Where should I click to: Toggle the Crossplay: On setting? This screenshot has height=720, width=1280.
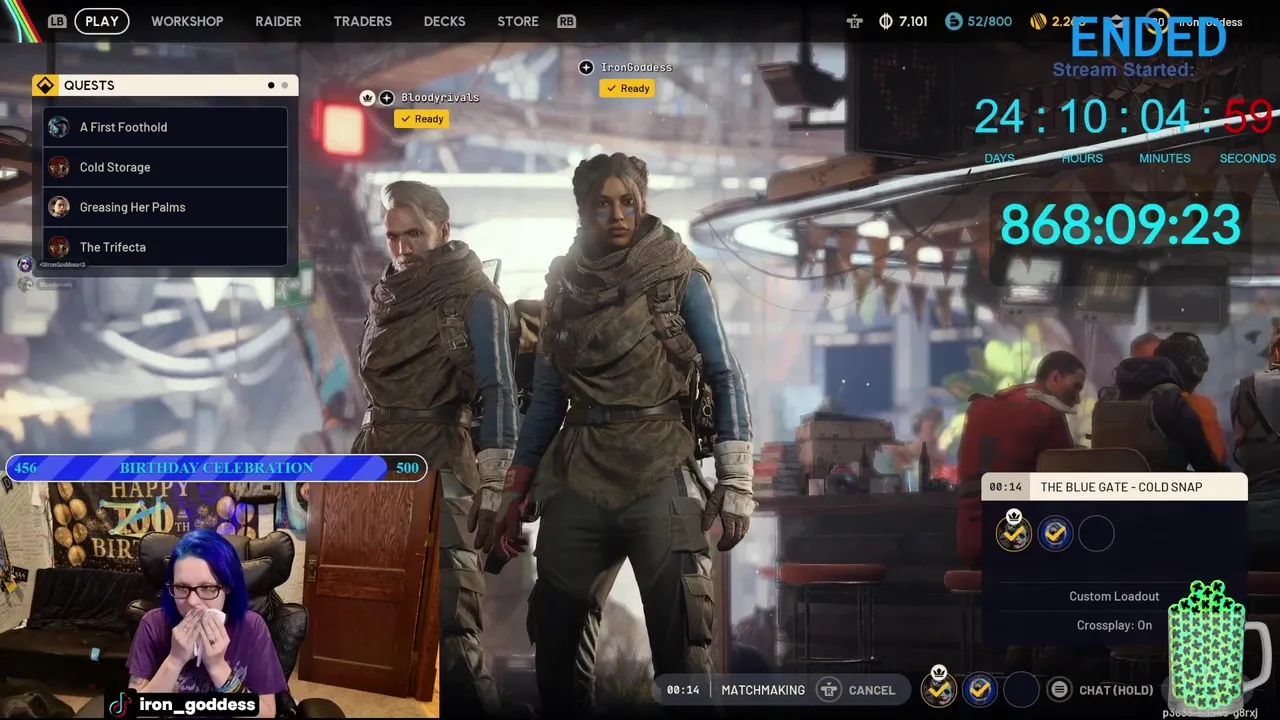tap(1114, 625)
